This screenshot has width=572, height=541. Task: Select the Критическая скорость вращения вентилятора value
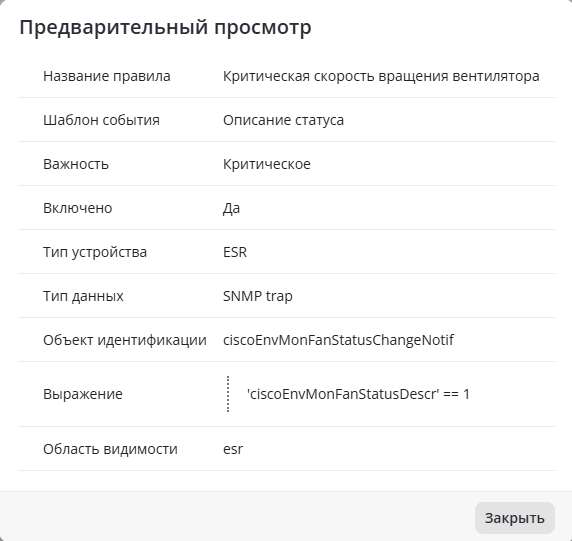click(381, 76)
